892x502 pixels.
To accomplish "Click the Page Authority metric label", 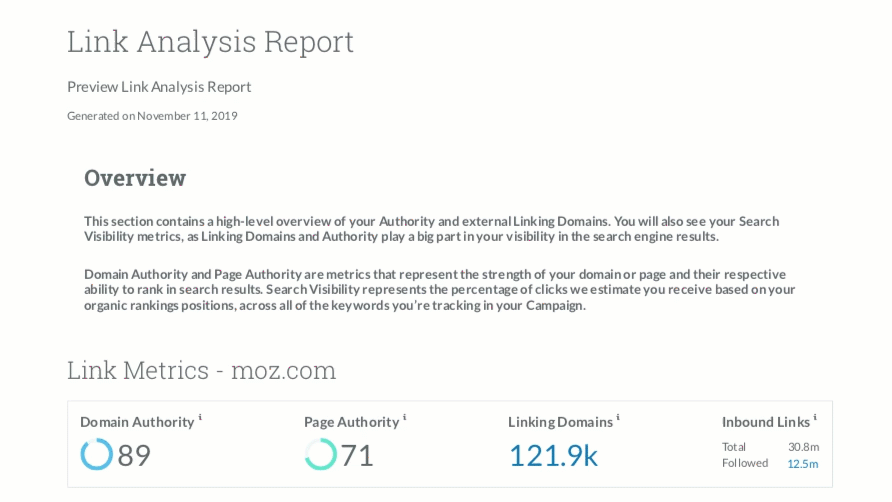I will [351, 422].
